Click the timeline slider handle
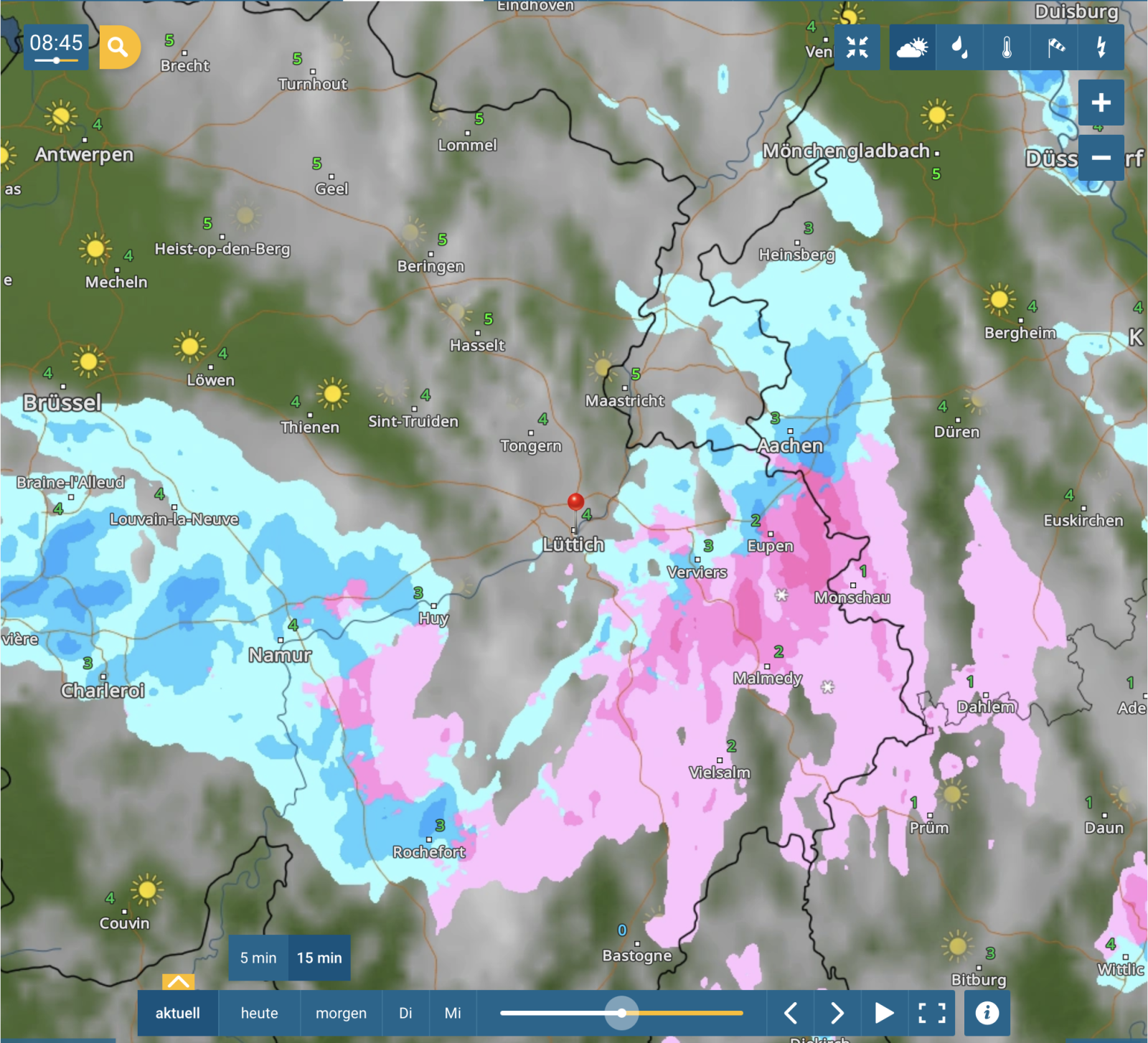The image size is (1148, 1043). click(x=621, y=1013)
